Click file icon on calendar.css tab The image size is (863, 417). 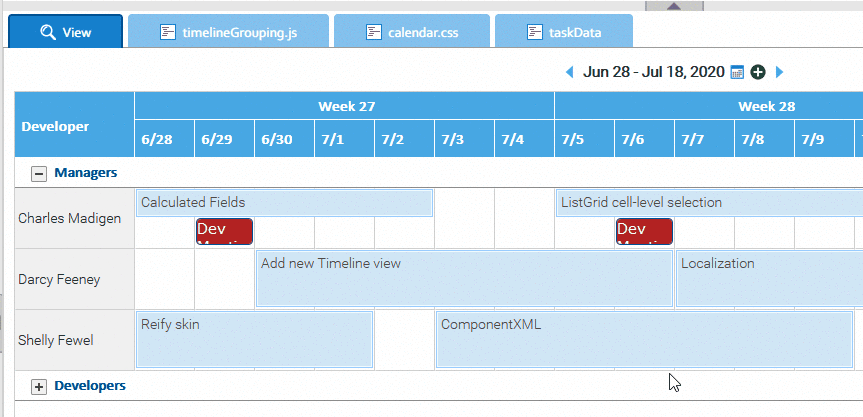point(374,32)
